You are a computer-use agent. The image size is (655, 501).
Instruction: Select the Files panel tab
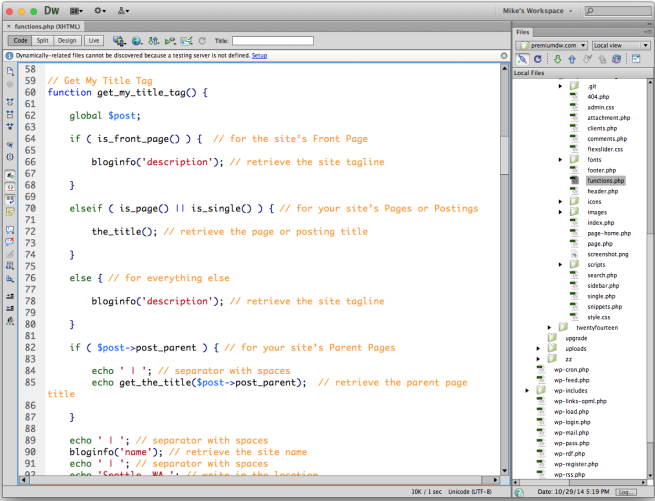tap(523, 32)
